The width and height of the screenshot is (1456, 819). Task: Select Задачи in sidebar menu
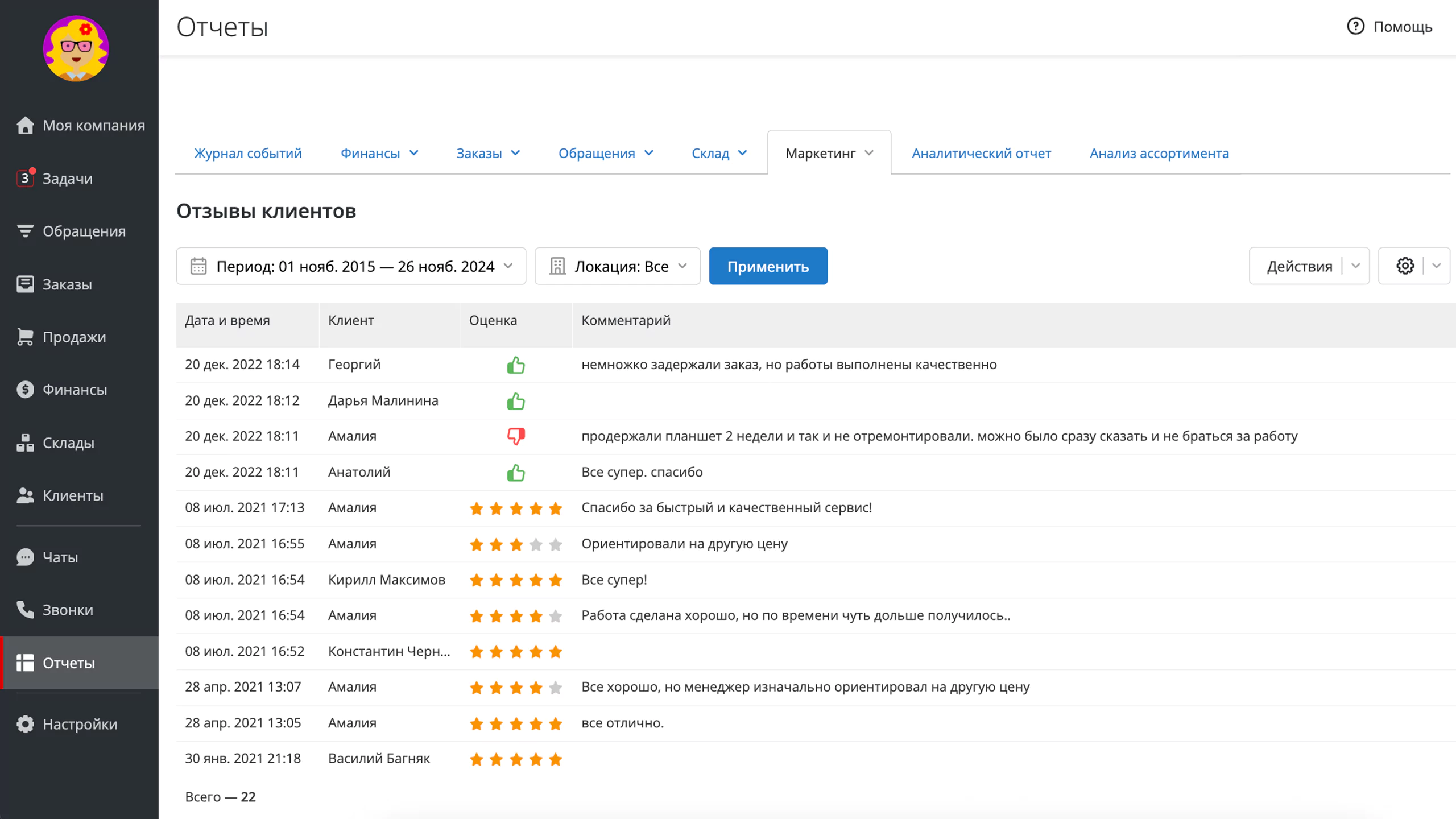pos(67,178)
